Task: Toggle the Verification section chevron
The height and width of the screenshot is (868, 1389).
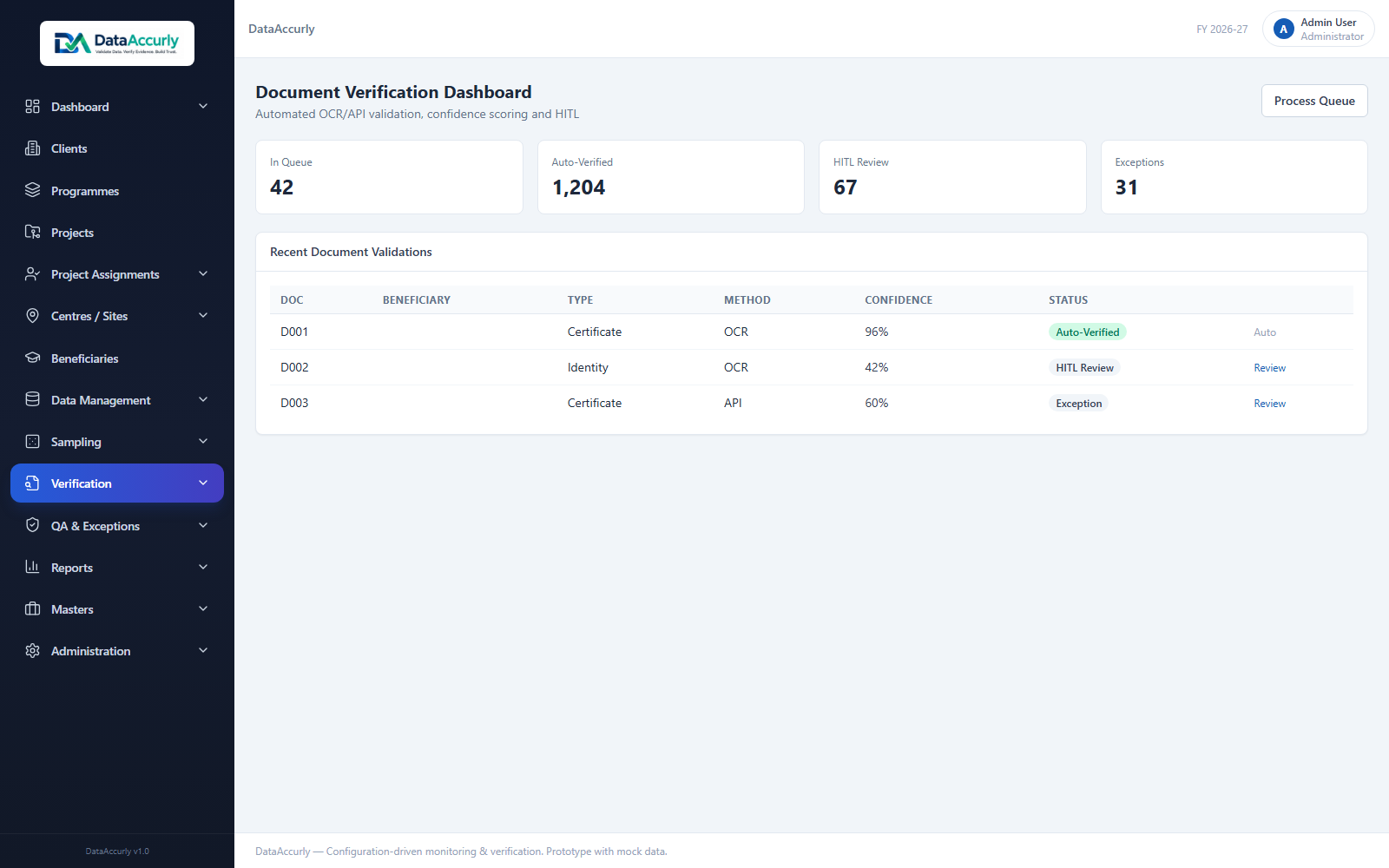Action: tap(203, 483)
